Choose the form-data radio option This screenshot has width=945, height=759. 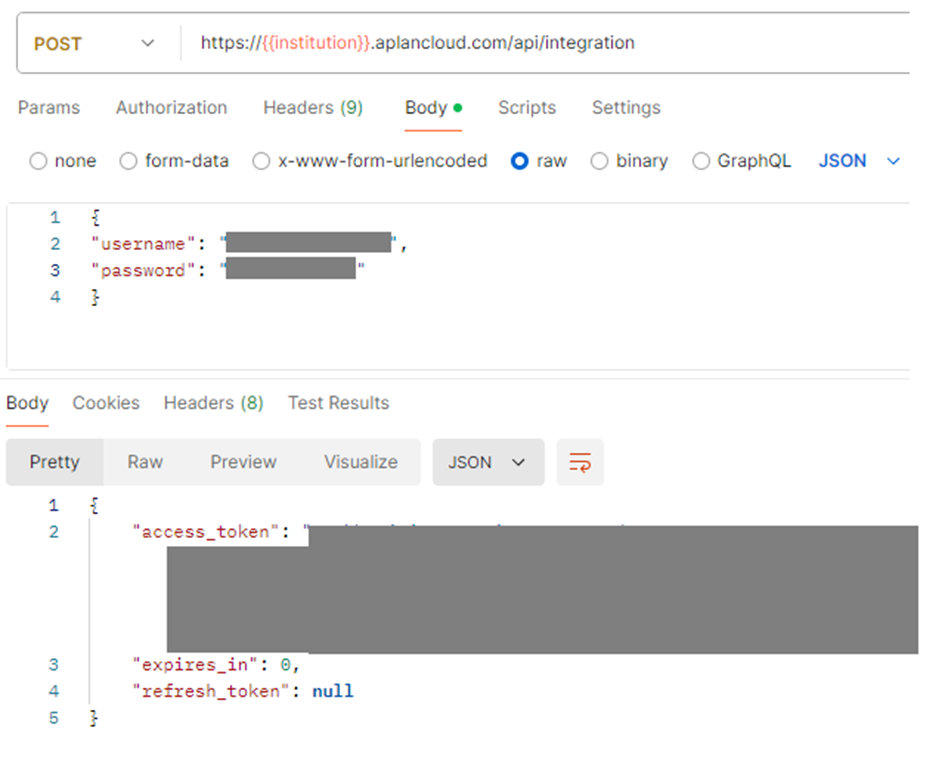pyautogui.click(x=129, y=161)
